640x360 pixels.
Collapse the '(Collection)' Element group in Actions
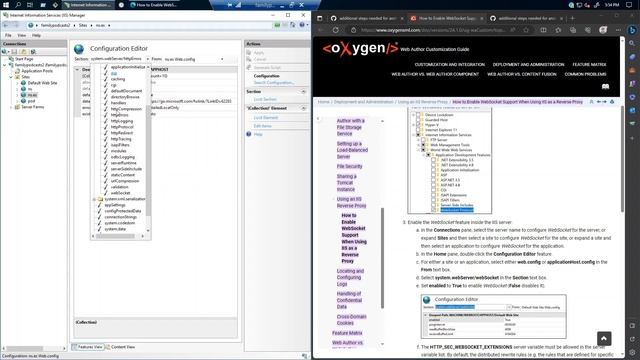(x=303, y=109)
